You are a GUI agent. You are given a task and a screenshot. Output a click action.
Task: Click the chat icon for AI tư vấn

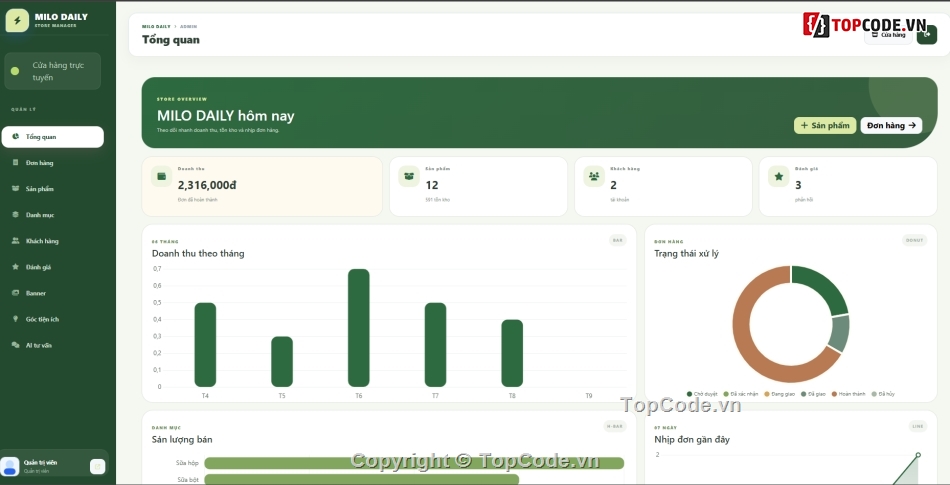15,345
